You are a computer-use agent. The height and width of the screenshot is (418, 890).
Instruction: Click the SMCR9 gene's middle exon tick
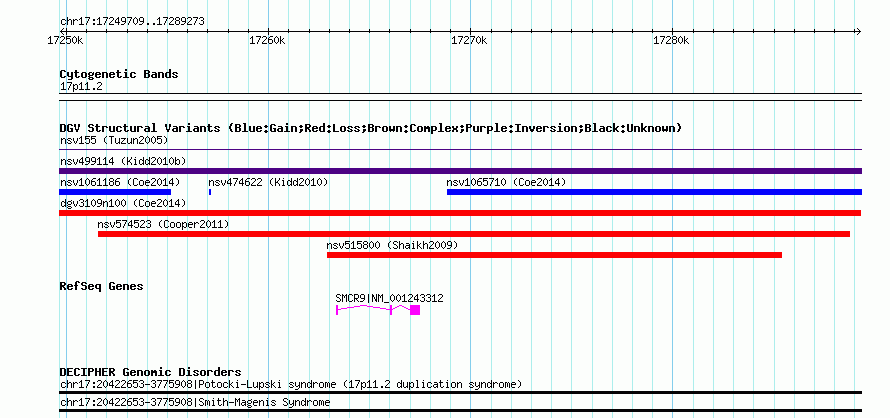(391, 310)
